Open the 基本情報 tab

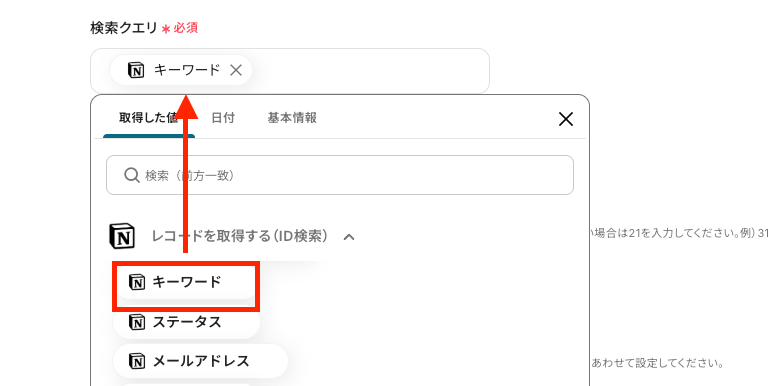[292, 118]
